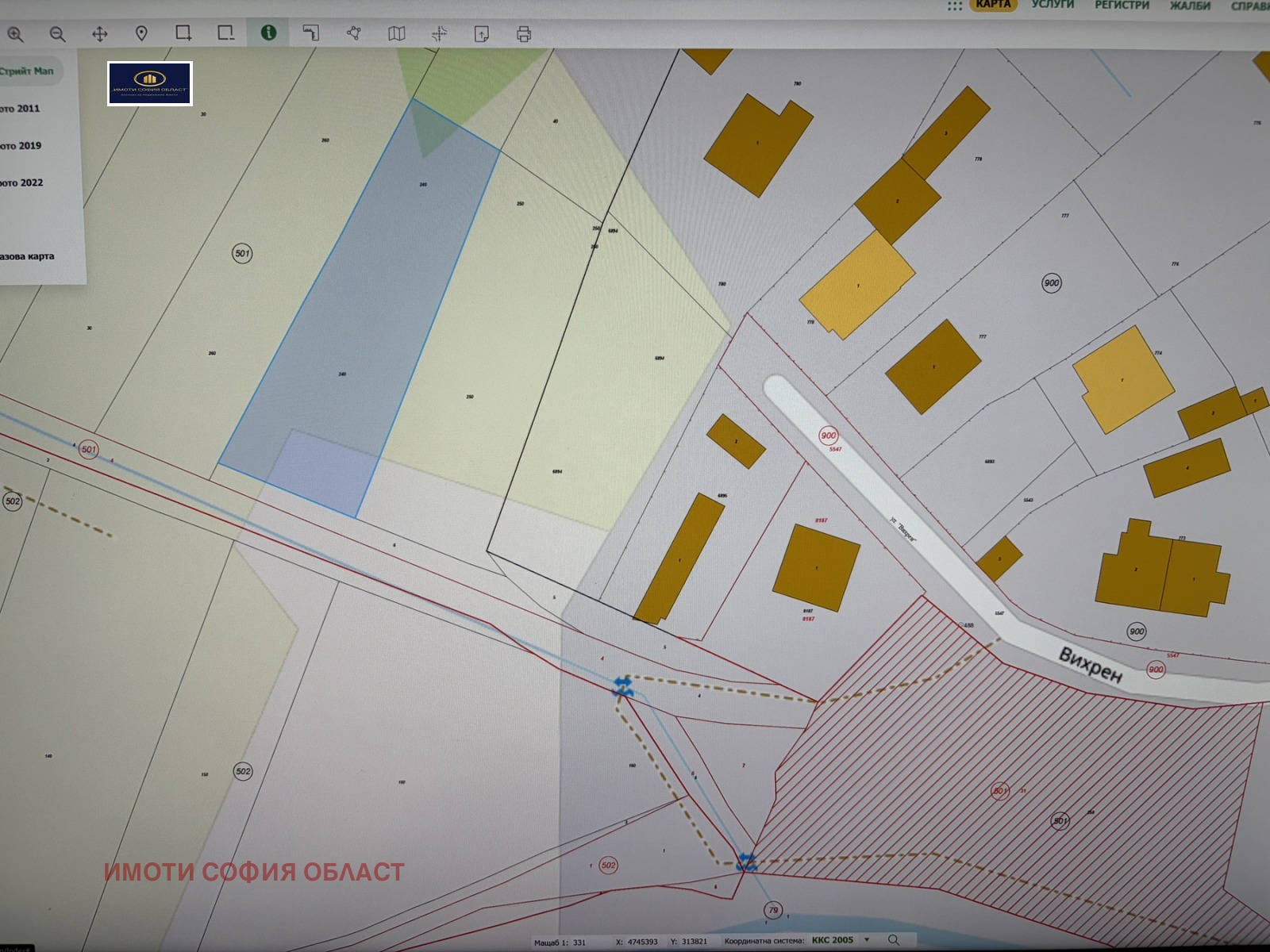Click the export sheet icon
The width and height of the screenshot is (1270, 952).
(481, 34)
